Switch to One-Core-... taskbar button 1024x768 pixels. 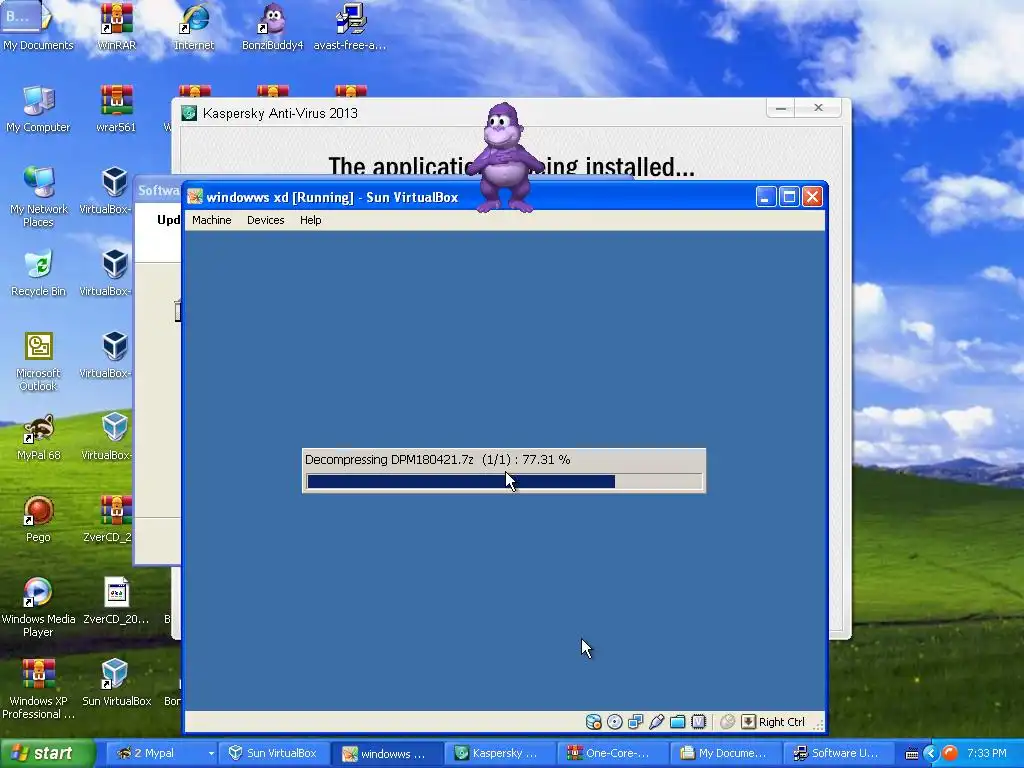[x=611, y=753]
